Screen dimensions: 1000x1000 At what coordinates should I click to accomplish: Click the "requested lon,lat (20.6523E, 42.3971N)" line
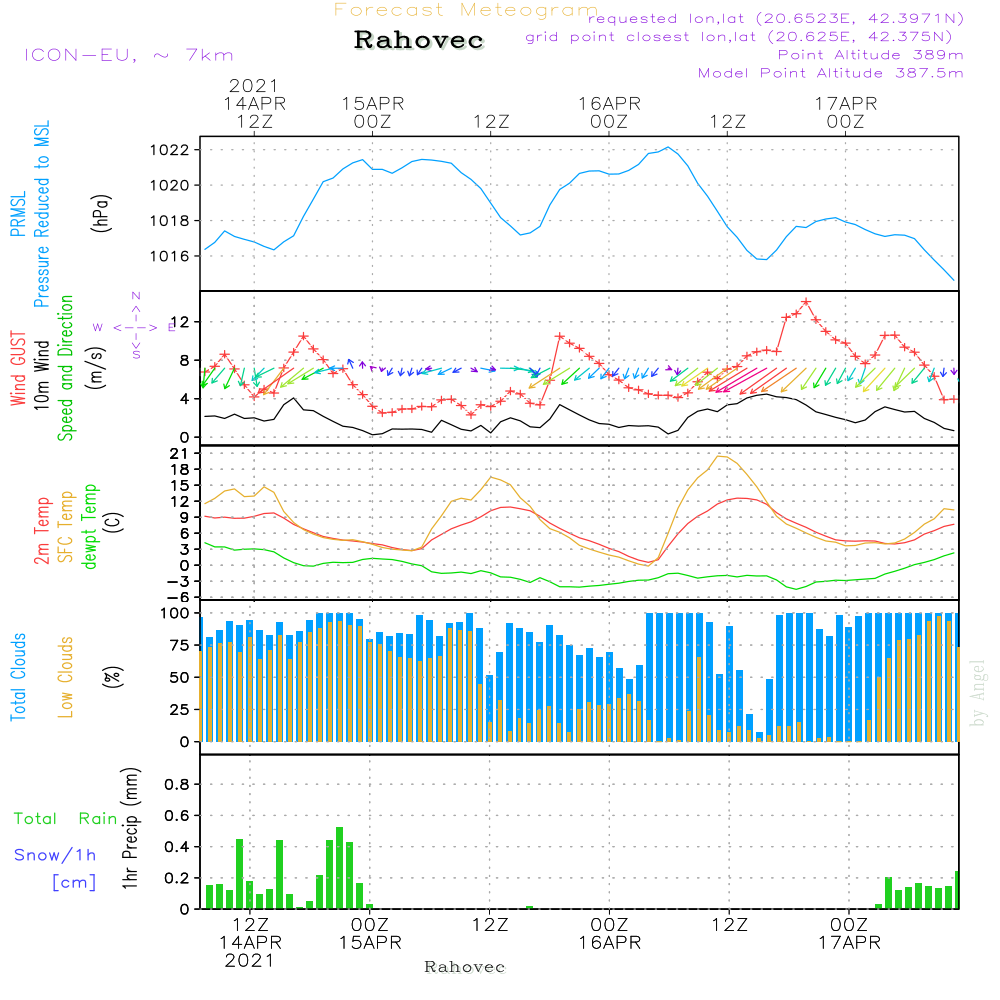(x=776, y=18)
